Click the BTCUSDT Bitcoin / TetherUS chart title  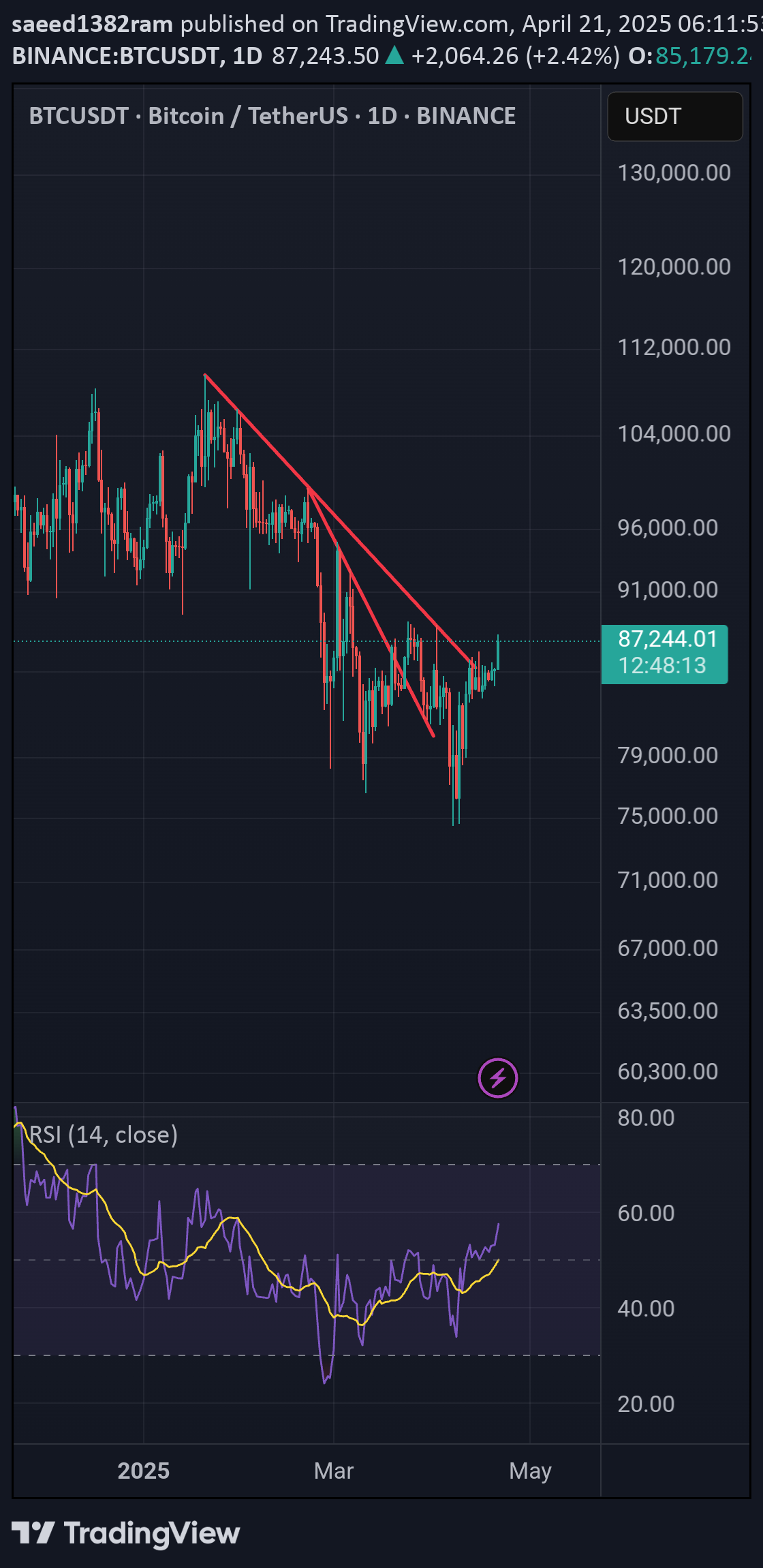click(x=272, y=116)
